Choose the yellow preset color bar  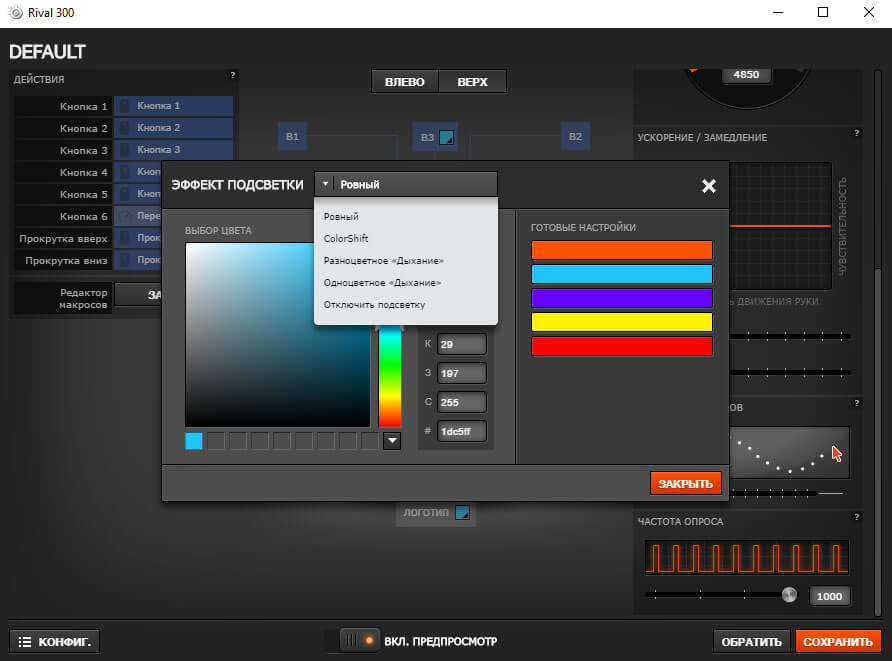point(621,322)
